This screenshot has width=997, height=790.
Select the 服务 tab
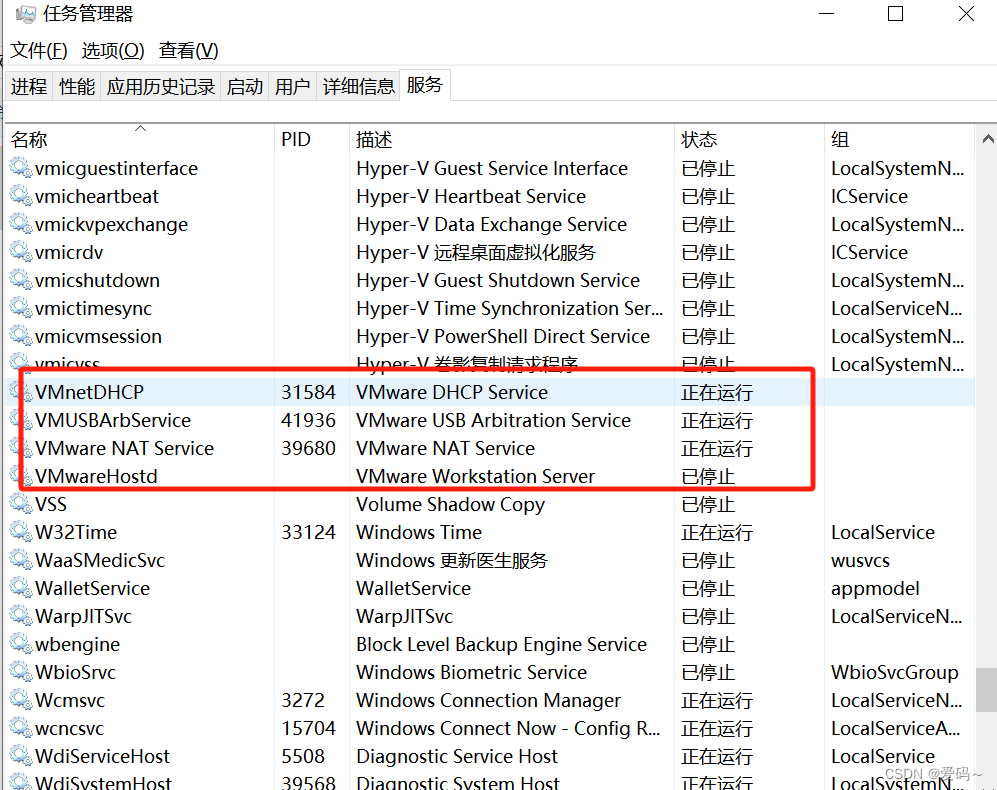click(x=425, y=85)
